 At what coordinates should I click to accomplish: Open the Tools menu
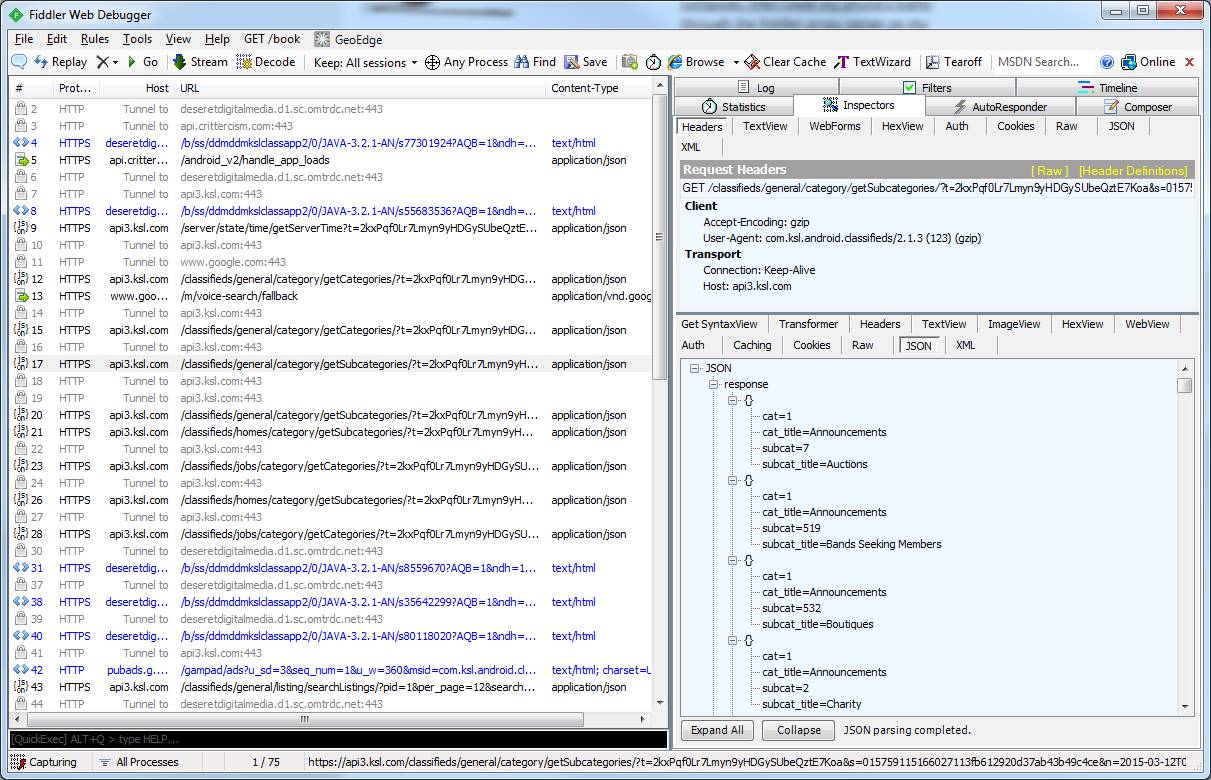(x=137, y=39)
